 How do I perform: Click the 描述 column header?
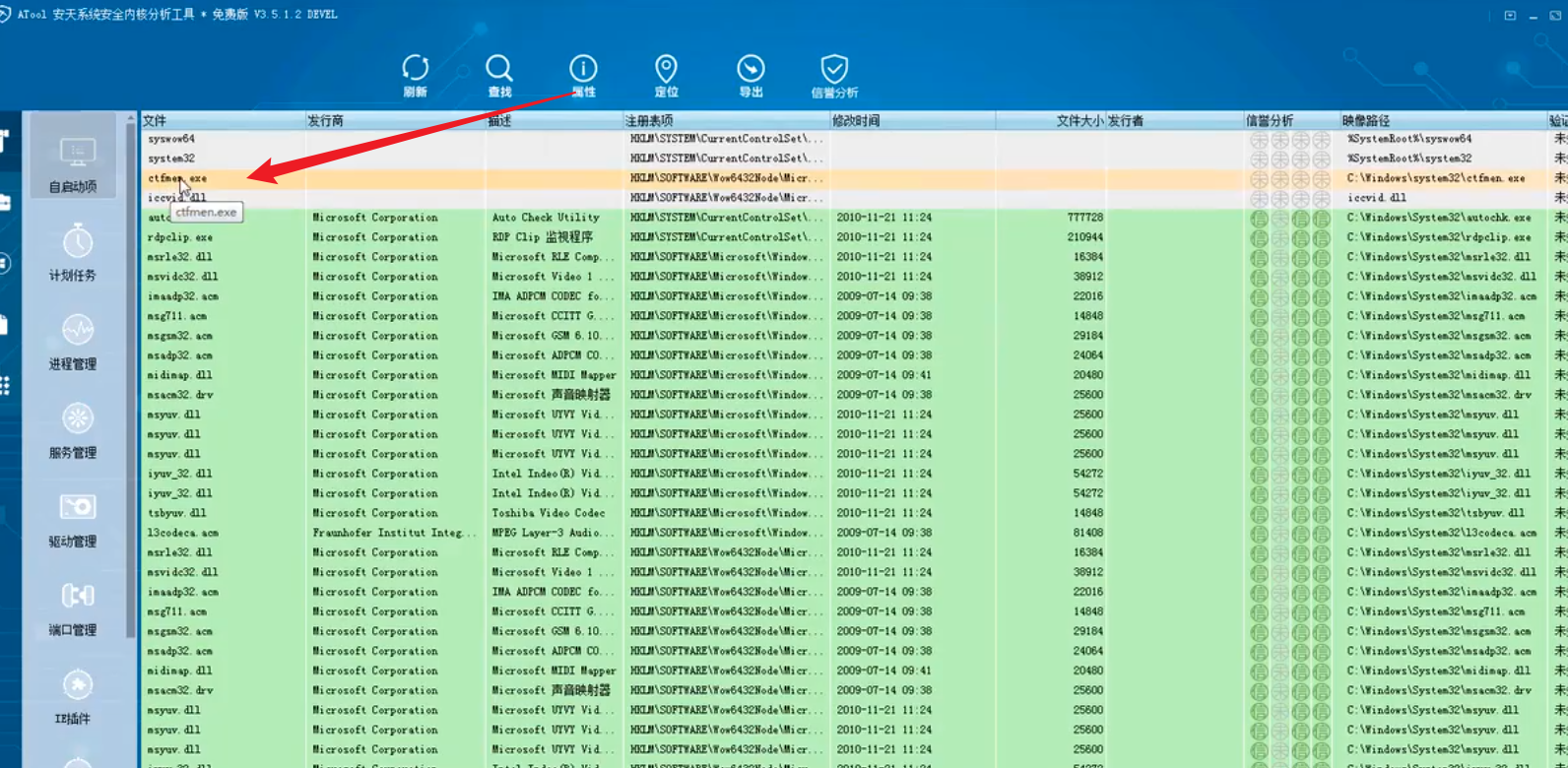[554, 120]
